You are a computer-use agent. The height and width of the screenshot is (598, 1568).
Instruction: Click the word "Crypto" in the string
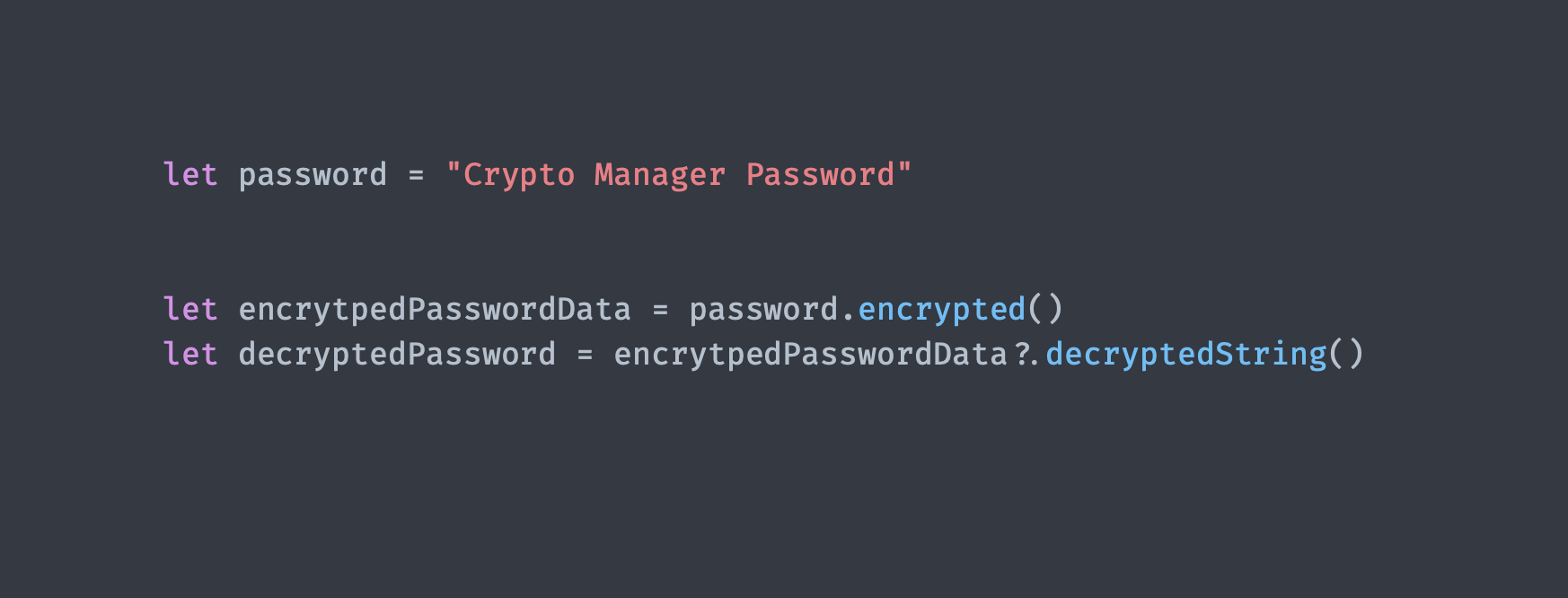coord(518,174)
